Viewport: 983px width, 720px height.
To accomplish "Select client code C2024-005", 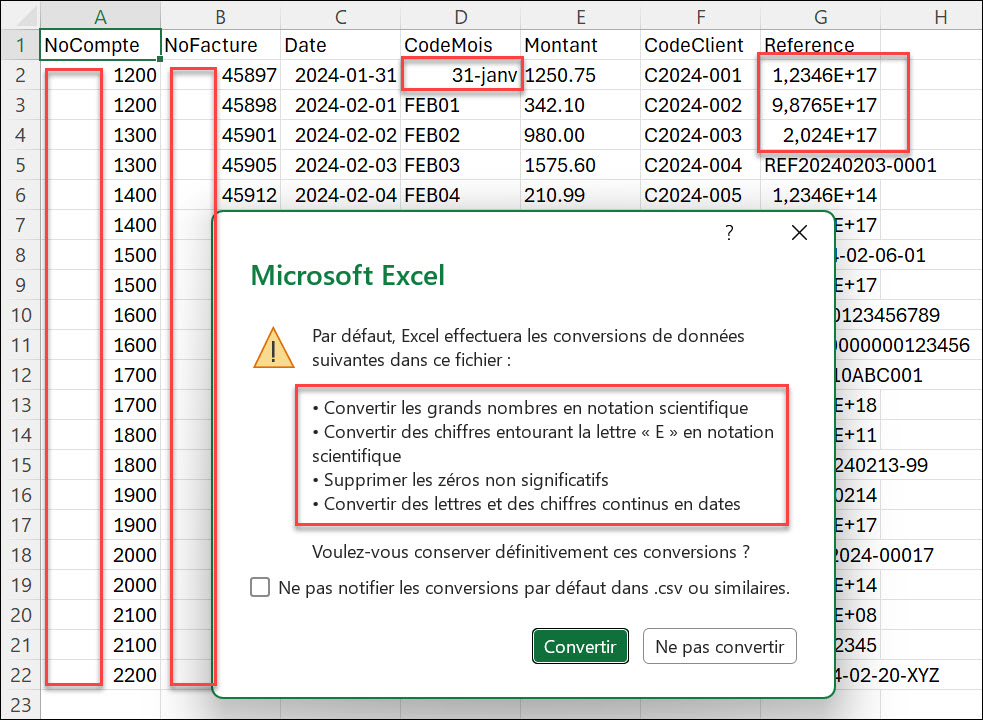I will click(x=700, y=195).
